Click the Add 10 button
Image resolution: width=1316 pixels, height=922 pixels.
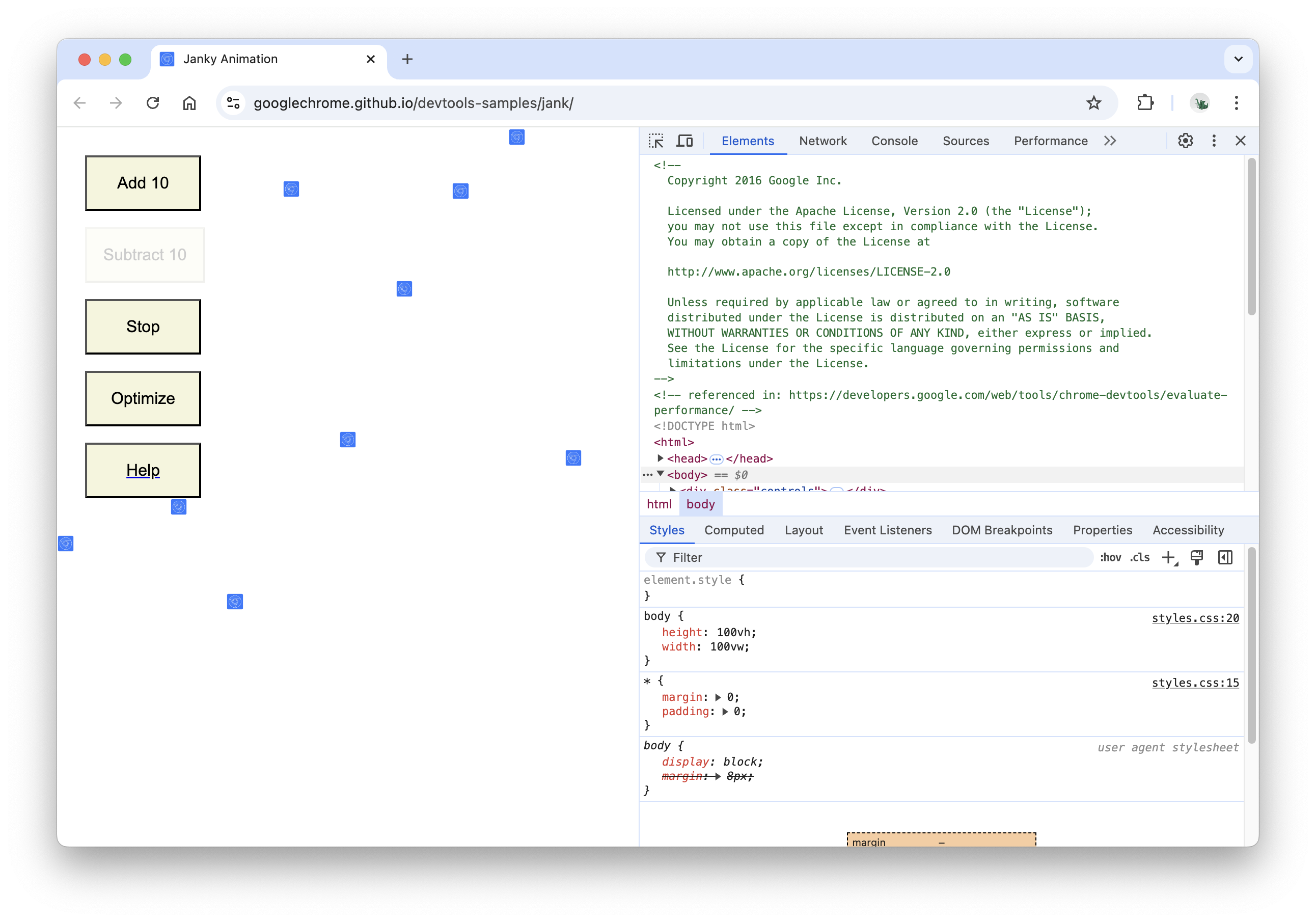pyautogui.click(x=143, y=182)
